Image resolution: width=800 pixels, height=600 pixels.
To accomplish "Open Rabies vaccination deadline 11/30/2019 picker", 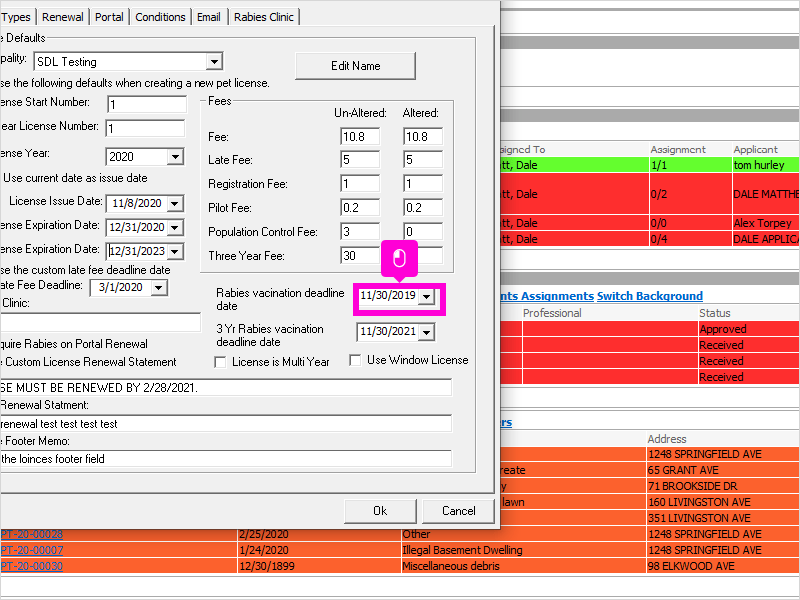I will tap(427, 296).
